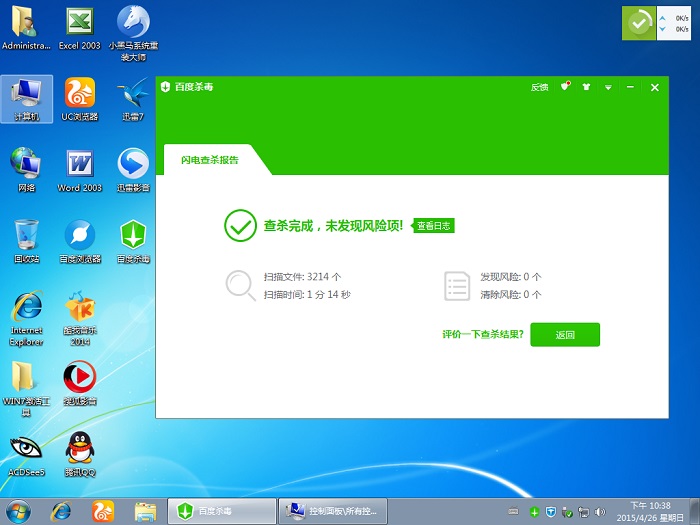Expand the main menu dropdown arrow
Screen dimensions: 700x525
pyautogui.click(x=609, y=87)
